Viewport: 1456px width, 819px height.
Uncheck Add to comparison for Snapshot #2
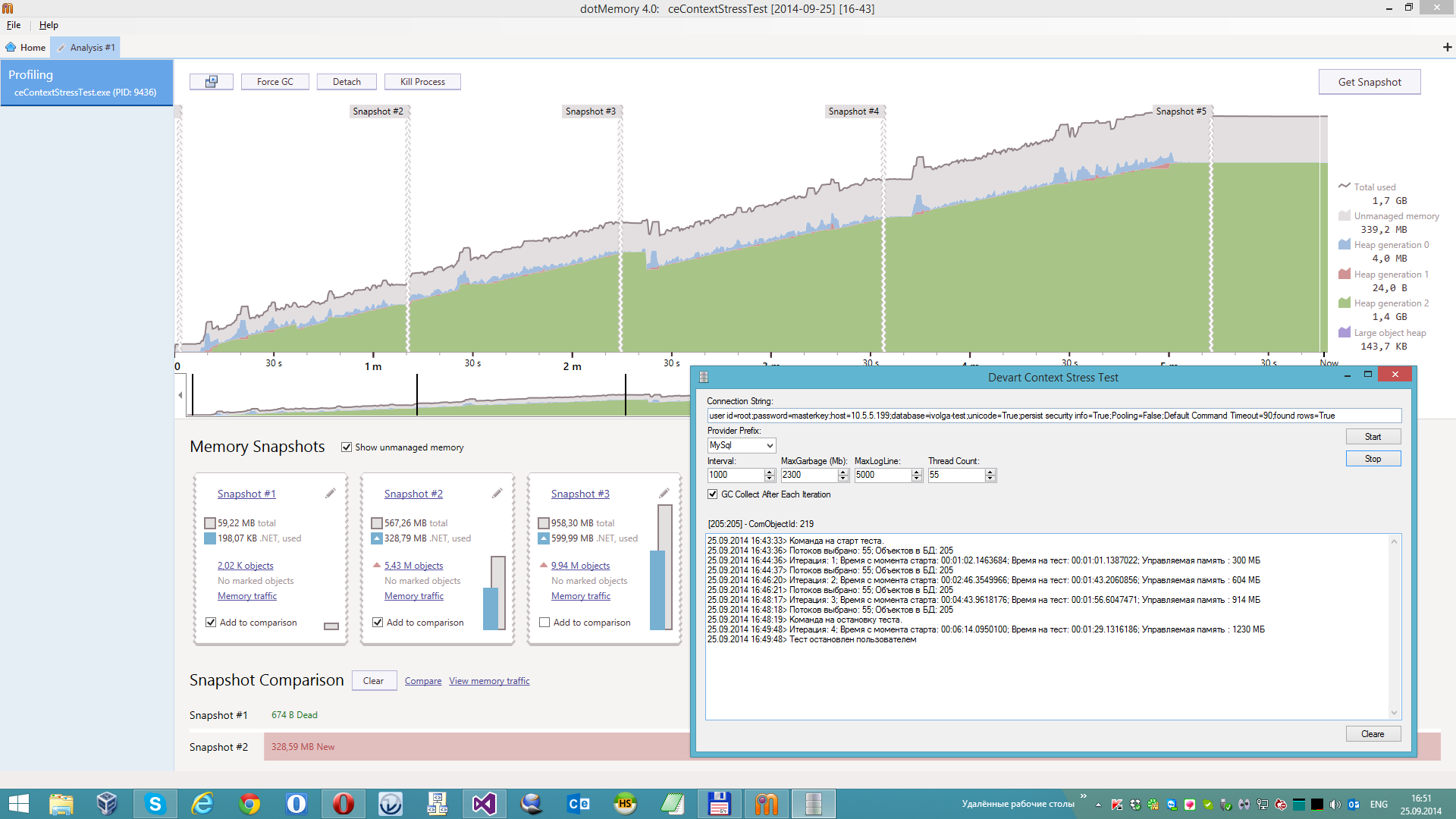378,623
